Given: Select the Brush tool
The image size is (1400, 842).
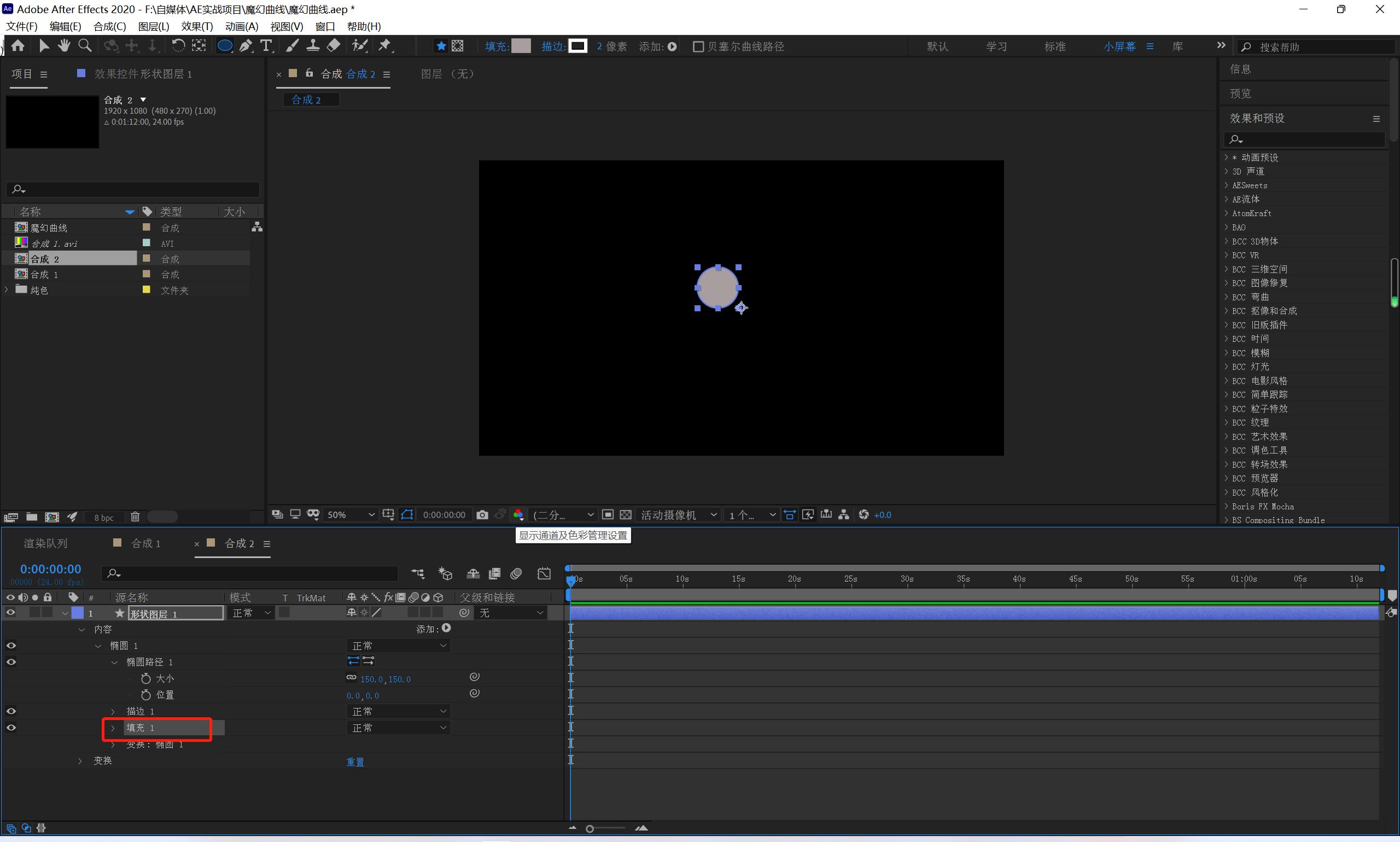Looking at the screenshot, I should [x=292, y=46].
